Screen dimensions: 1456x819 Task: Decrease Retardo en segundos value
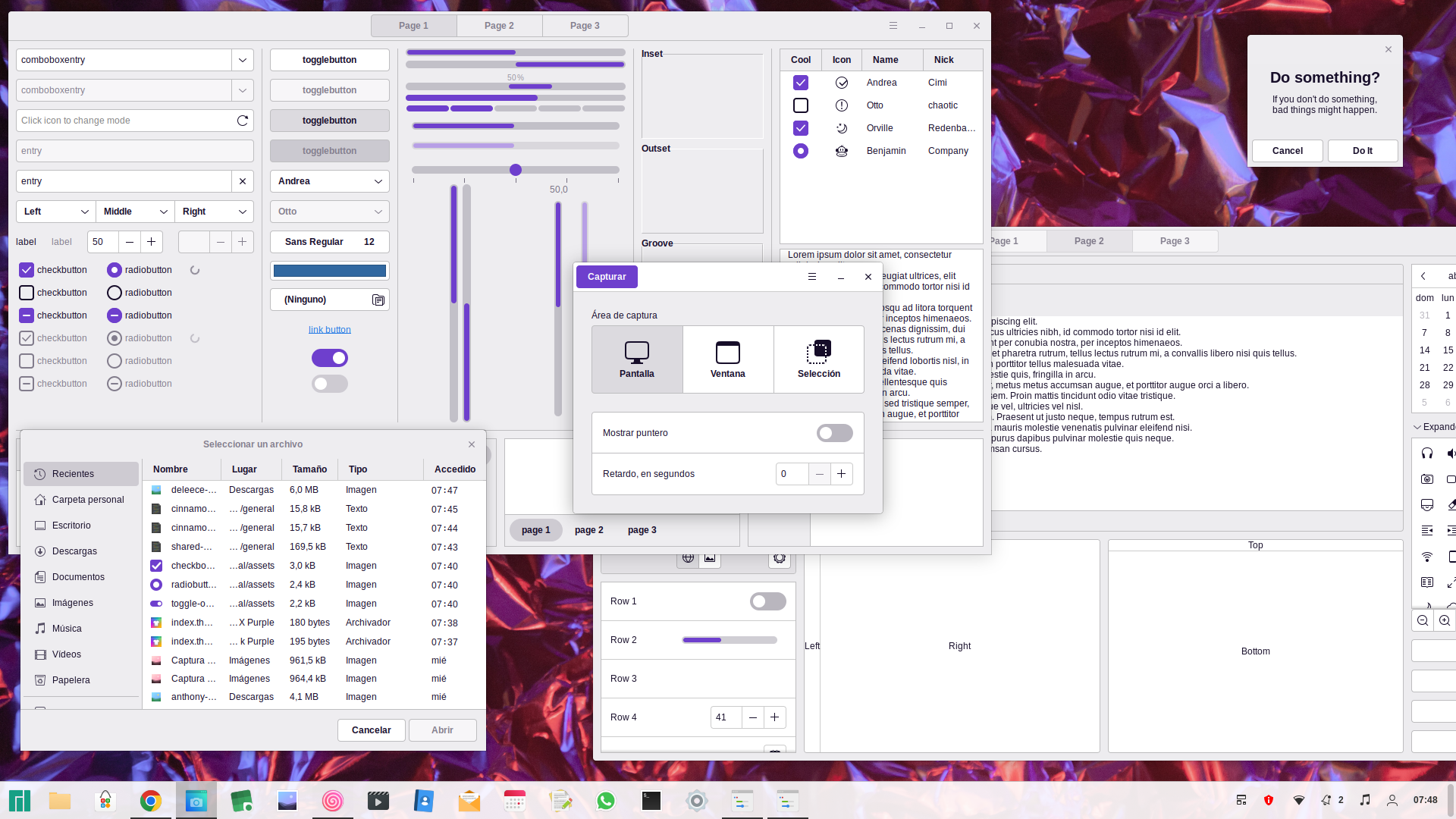click(820, 474)
